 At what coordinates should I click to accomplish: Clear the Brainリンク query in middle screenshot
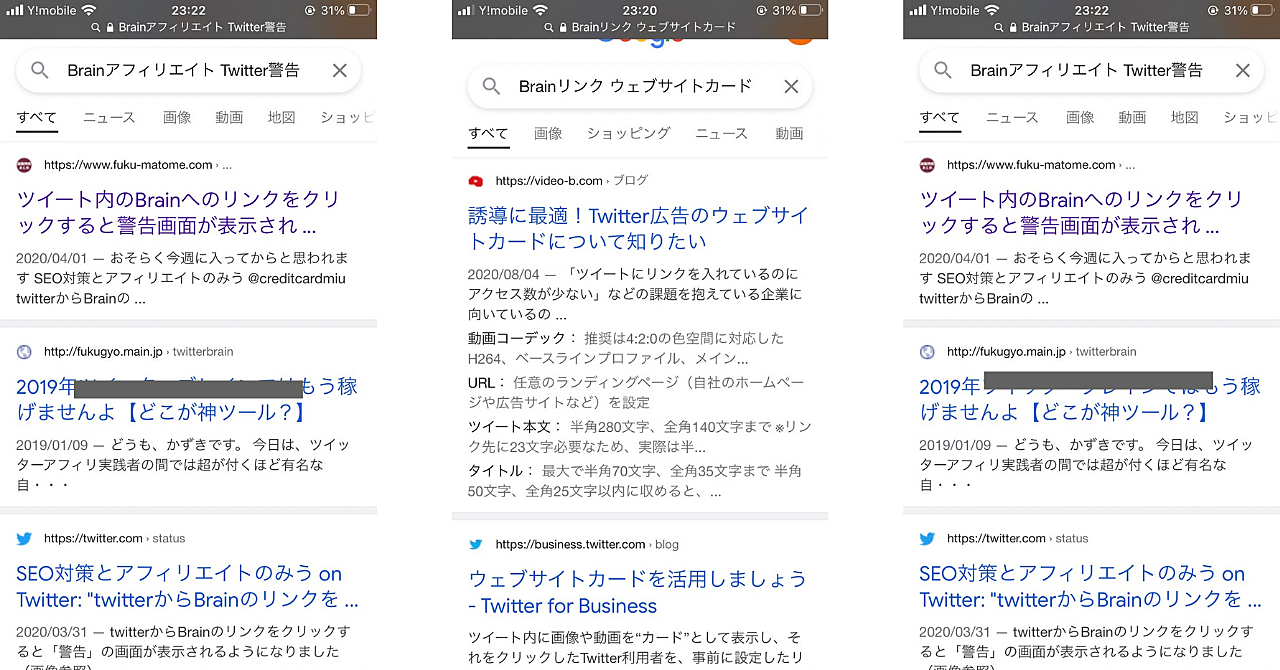click(791, 86)
